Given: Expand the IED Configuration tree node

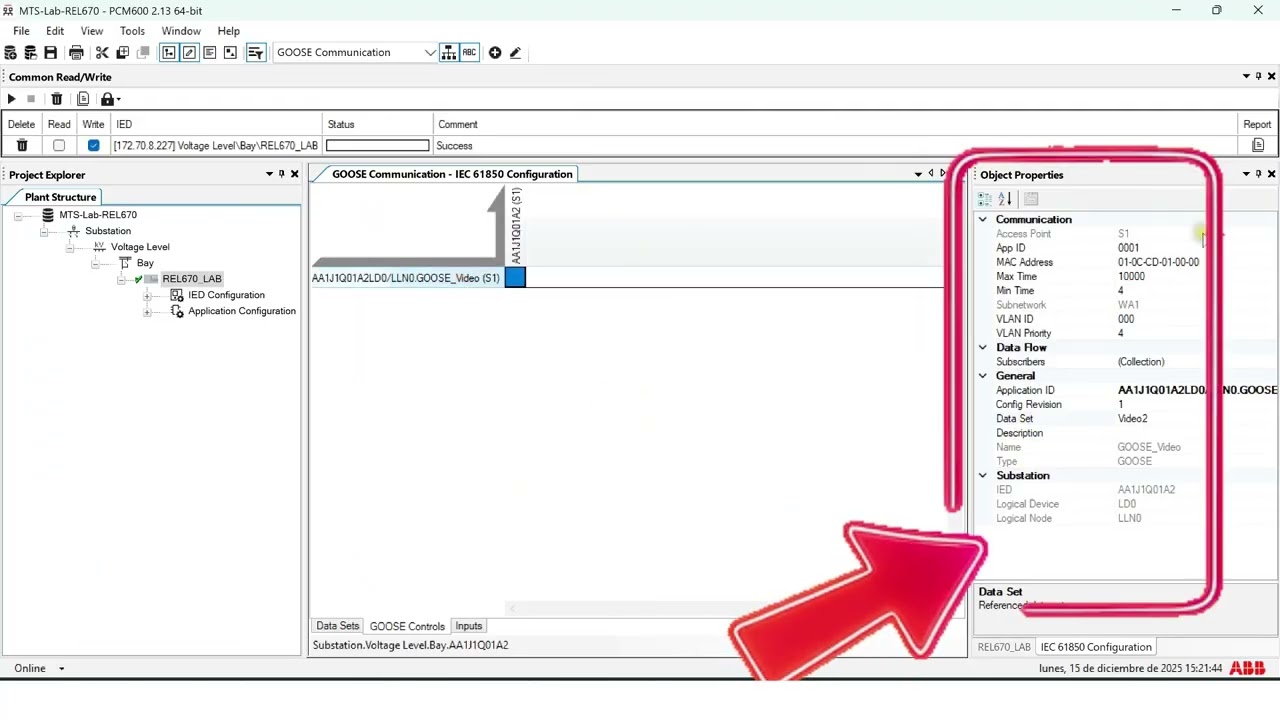Looking at the screenshot, I should tap(147, 296).
